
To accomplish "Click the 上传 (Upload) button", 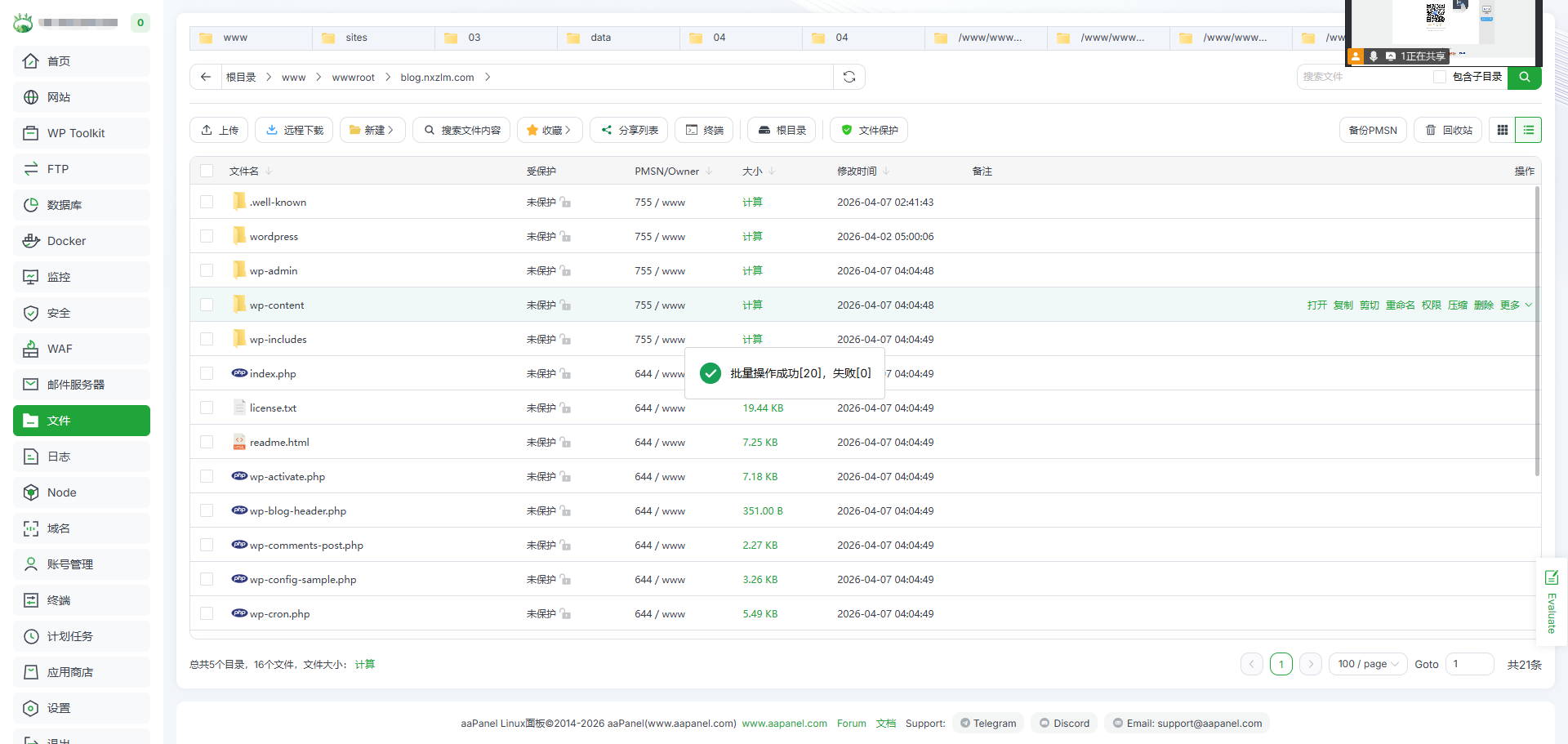I will 219,130.
